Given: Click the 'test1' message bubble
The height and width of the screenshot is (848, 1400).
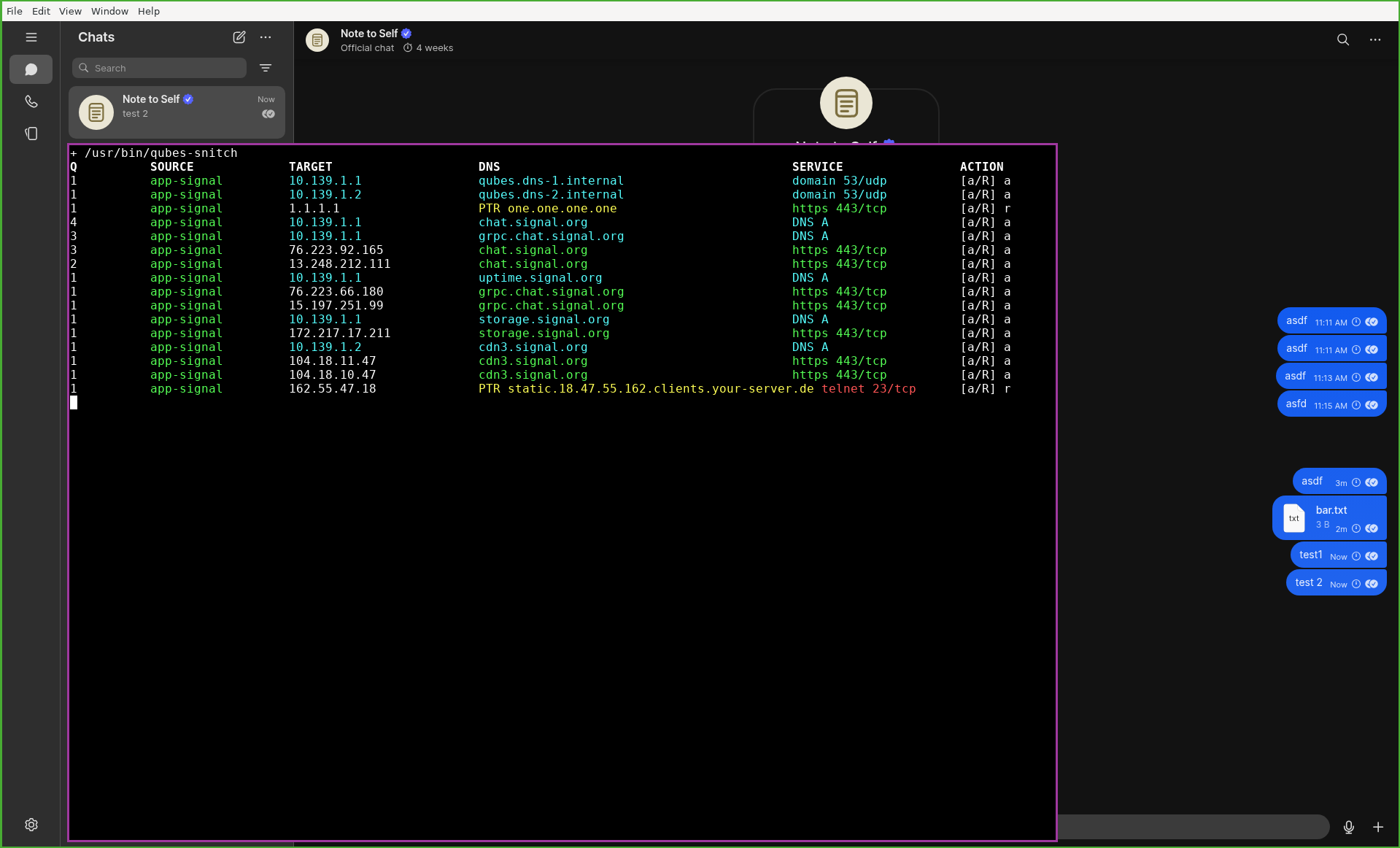Looking at the screenshot, I should pyautogui.click(x=1338, y=555).
